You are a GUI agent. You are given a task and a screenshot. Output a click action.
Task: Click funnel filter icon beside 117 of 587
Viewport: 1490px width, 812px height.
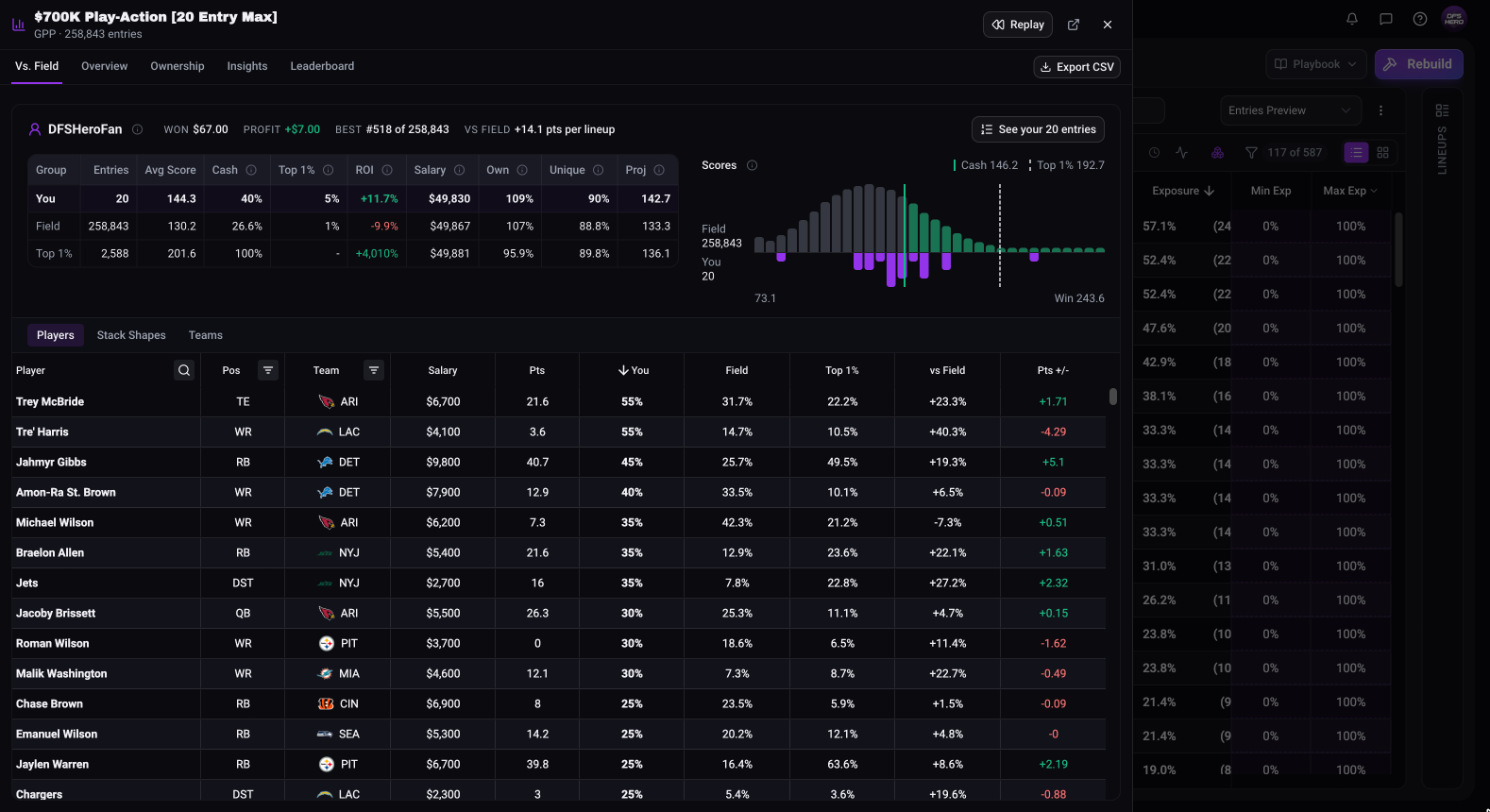(1251, 153)
